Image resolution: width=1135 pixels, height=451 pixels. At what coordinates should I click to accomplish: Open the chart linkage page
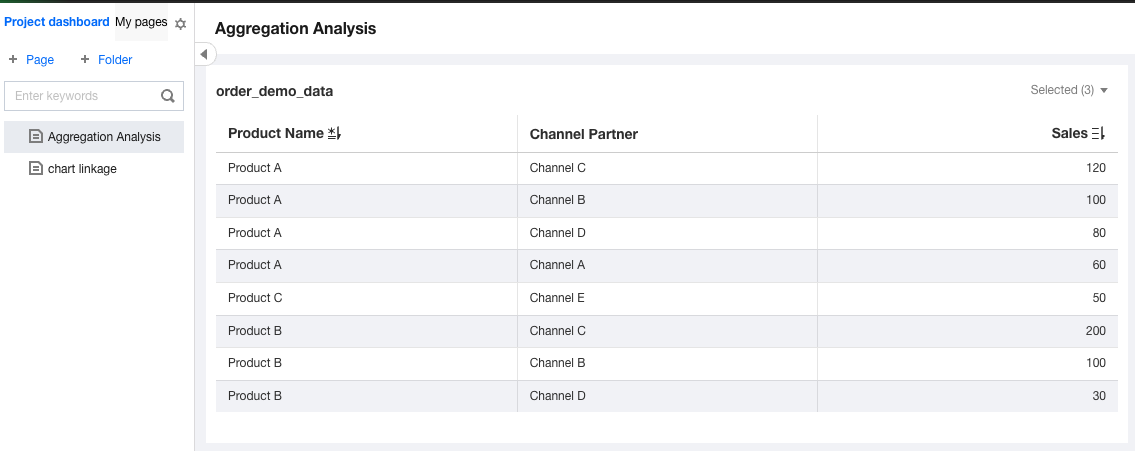tap(82, 169)
